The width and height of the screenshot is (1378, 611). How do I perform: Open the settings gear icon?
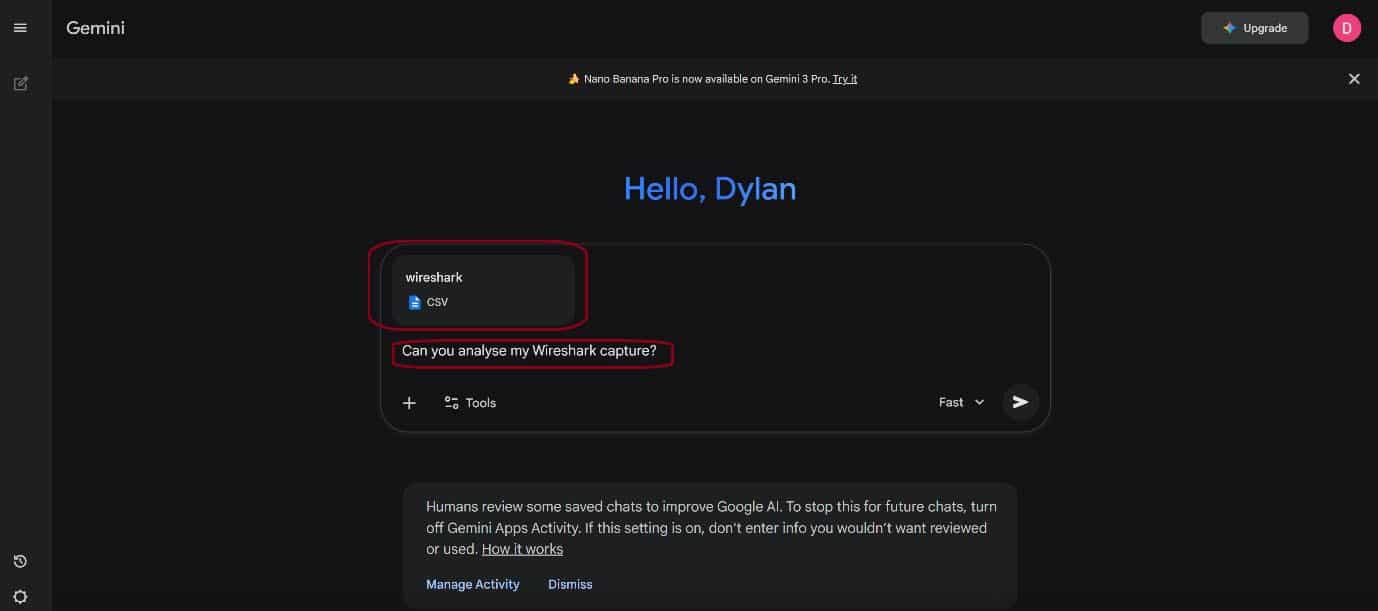click(x=20, y=597)
